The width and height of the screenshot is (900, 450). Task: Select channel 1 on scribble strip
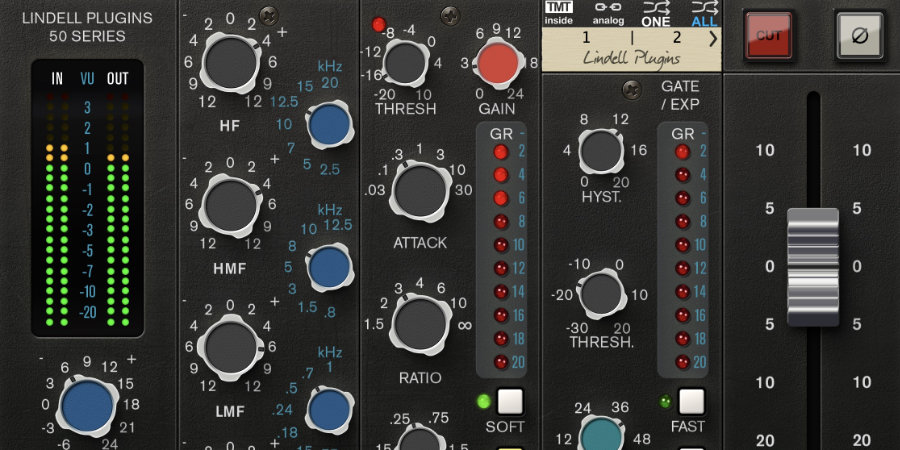[586, 38]
